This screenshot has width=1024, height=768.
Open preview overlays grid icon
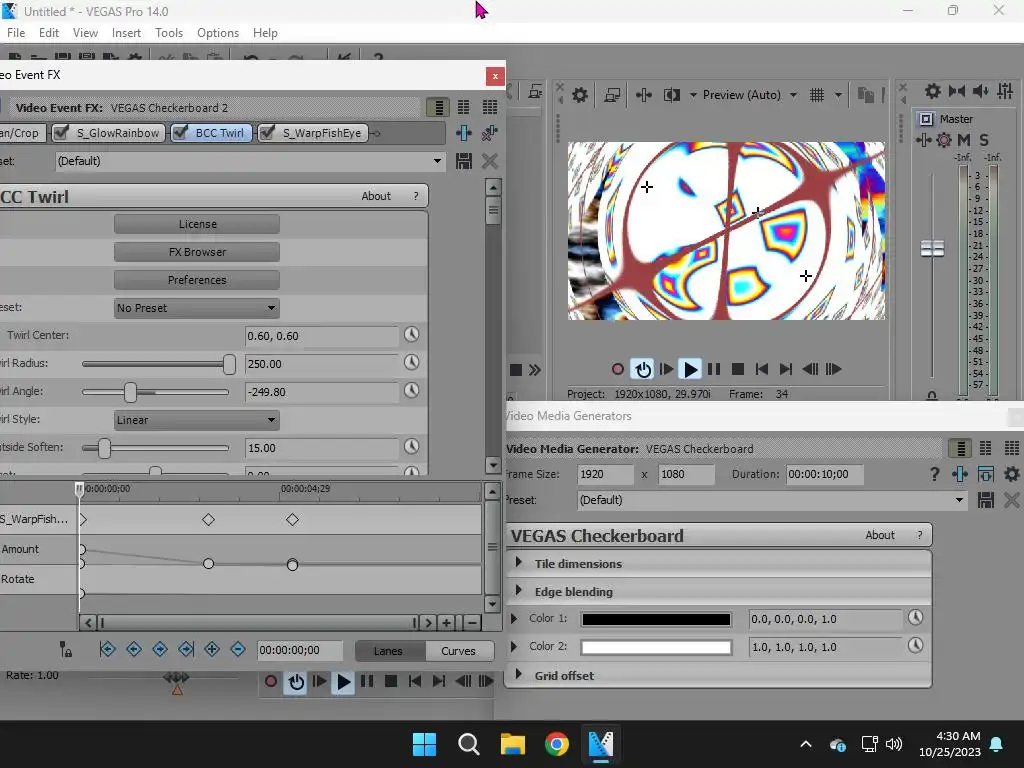coord(816,95)
